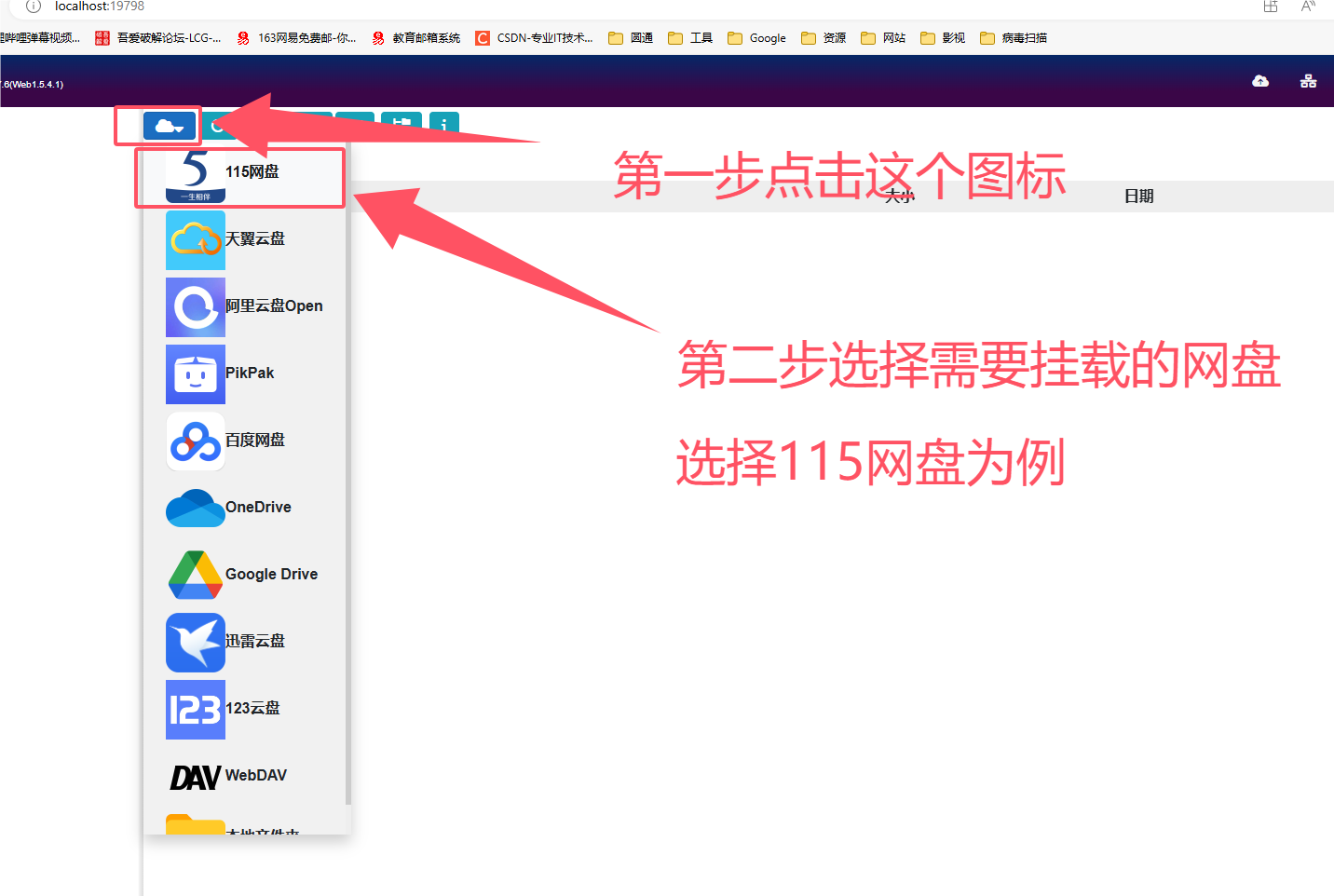Viewport: 1334px width, 896px height.
Task: Choose the 百度网盘 icon
Action: point(196,441)
